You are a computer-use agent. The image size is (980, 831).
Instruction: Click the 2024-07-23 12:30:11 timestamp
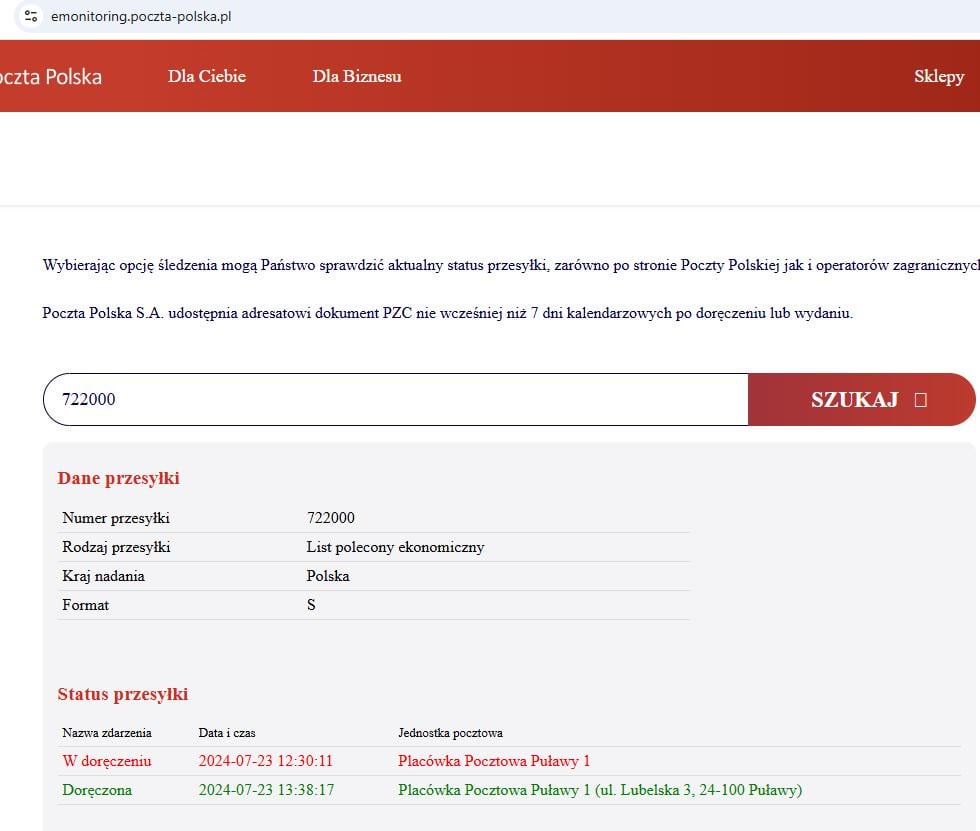[x=266, y=761]
